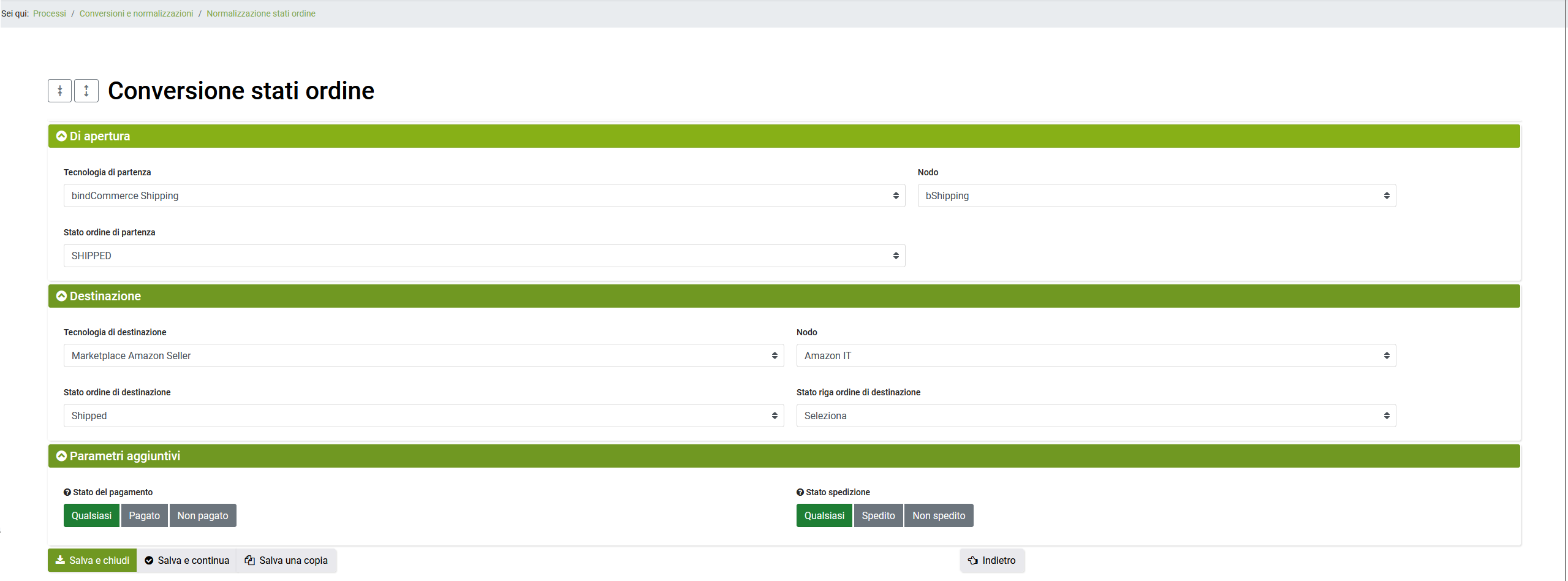Open Tecnologia di partenza dropdown
Image resolution: width=1568 pixels, height=581 pixels.
[484, 196]
